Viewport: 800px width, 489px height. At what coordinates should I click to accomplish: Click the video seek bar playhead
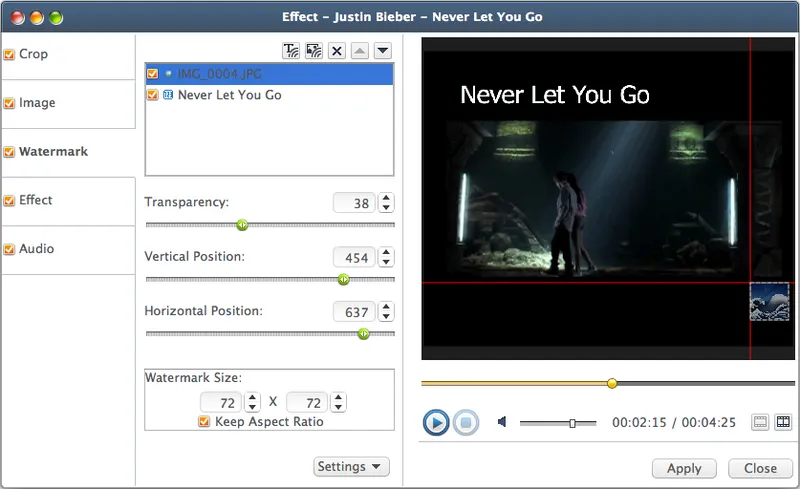coord(612,383)
